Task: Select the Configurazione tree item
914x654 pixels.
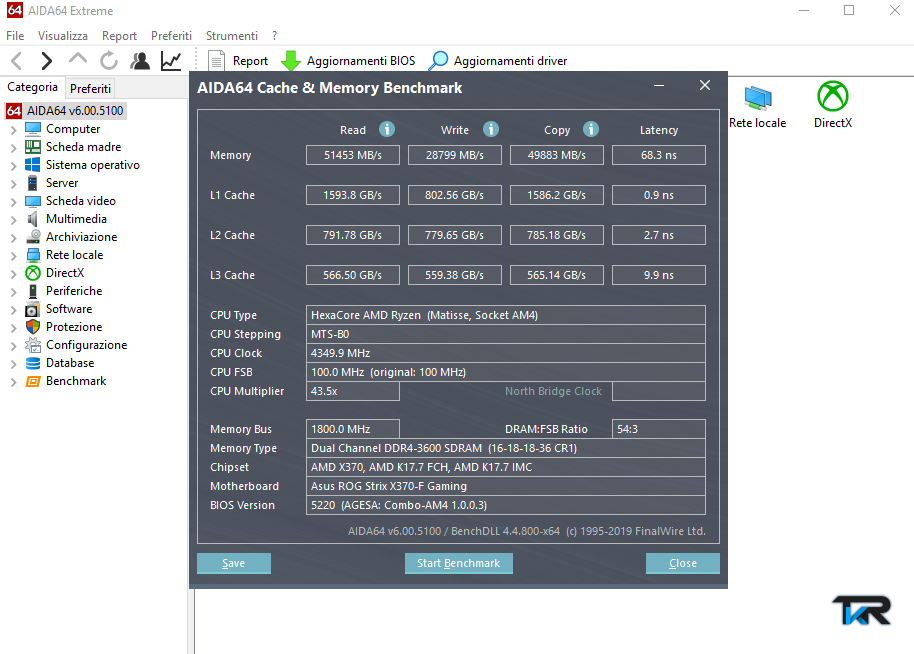Action: point(86,345)
